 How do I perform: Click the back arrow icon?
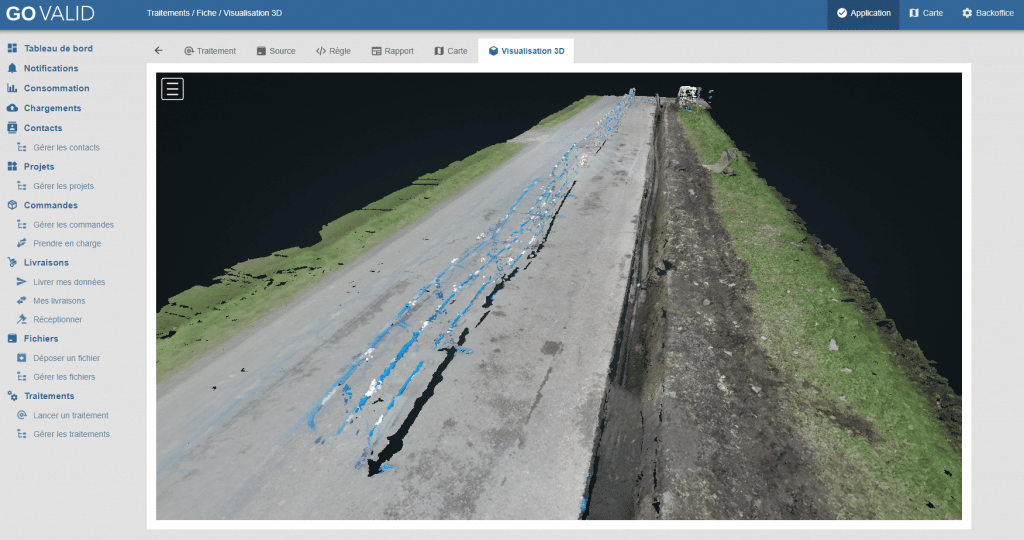(x=158, y=51)
